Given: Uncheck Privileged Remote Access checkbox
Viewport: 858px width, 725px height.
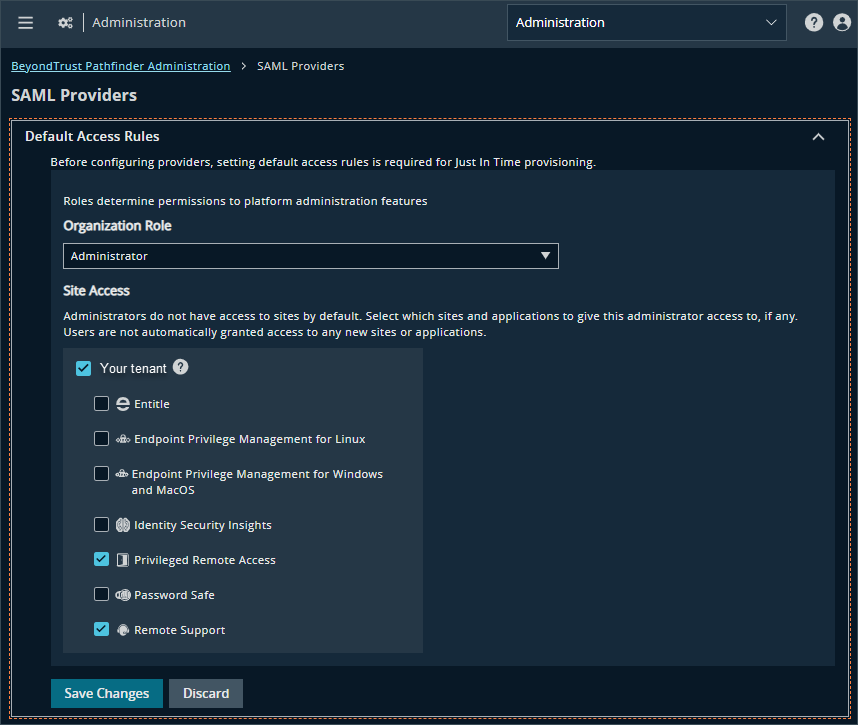Looking at the screenshot, I should click(101, 559).
